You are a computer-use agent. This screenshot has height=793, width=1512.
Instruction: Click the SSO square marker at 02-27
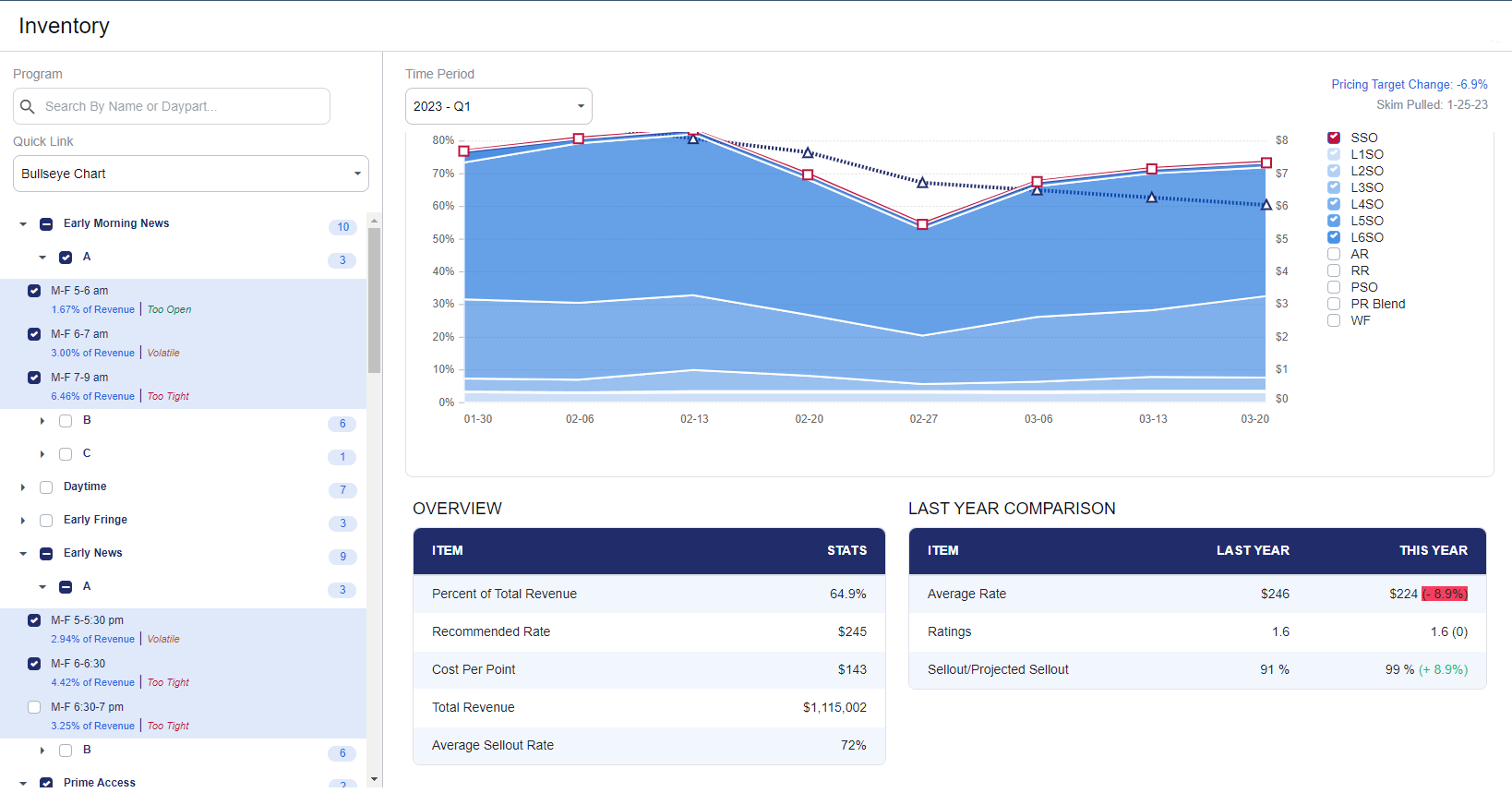922,224
